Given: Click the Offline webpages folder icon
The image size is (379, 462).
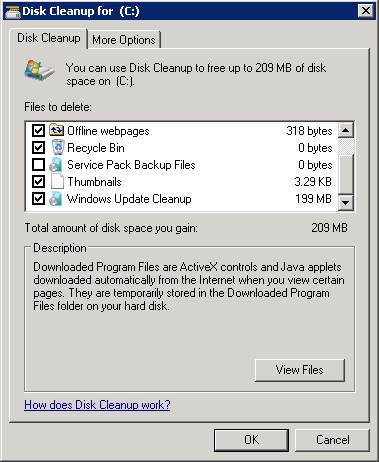Looking at the screenshot, I should pyautogui.click(x=57, y=130).
